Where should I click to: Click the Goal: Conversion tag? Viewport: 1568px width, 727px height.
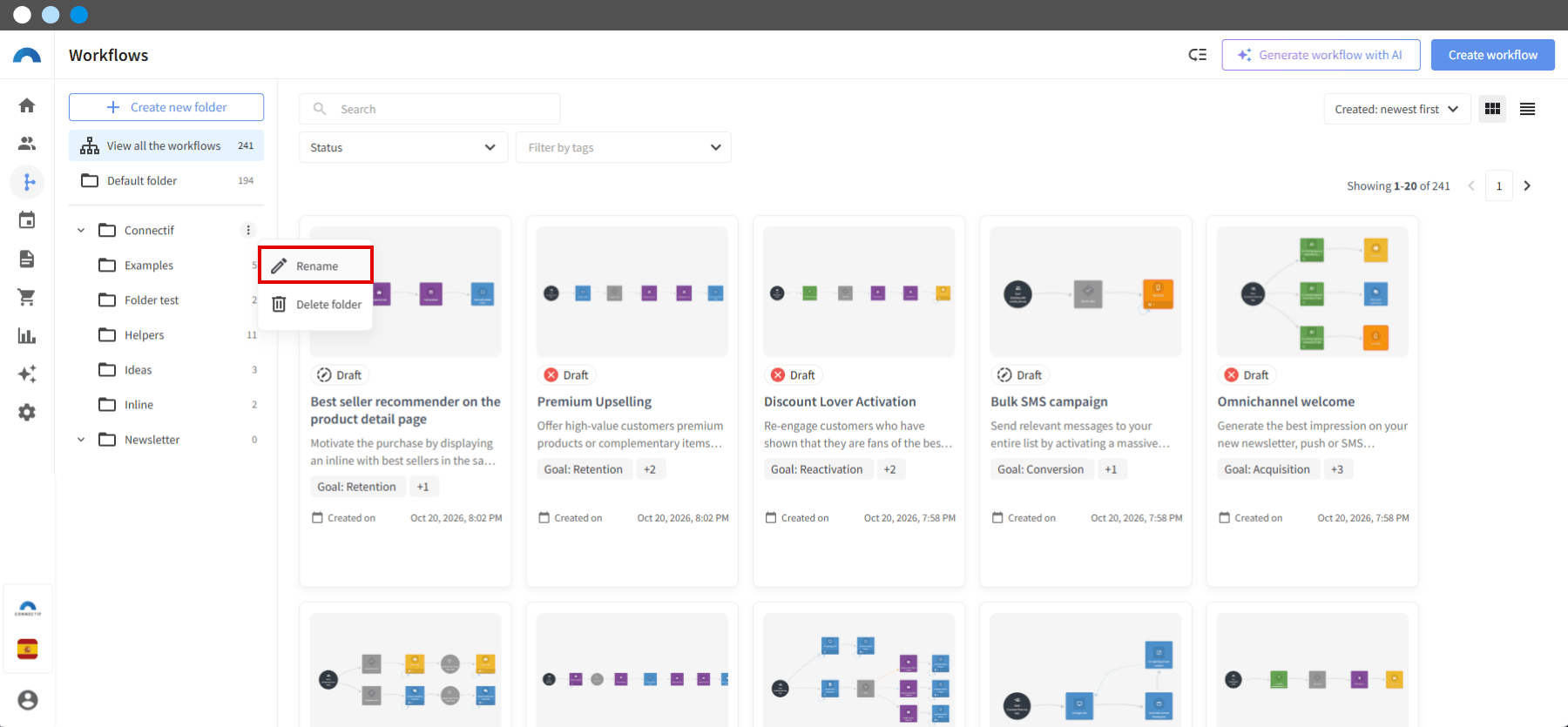[1041, 469]
